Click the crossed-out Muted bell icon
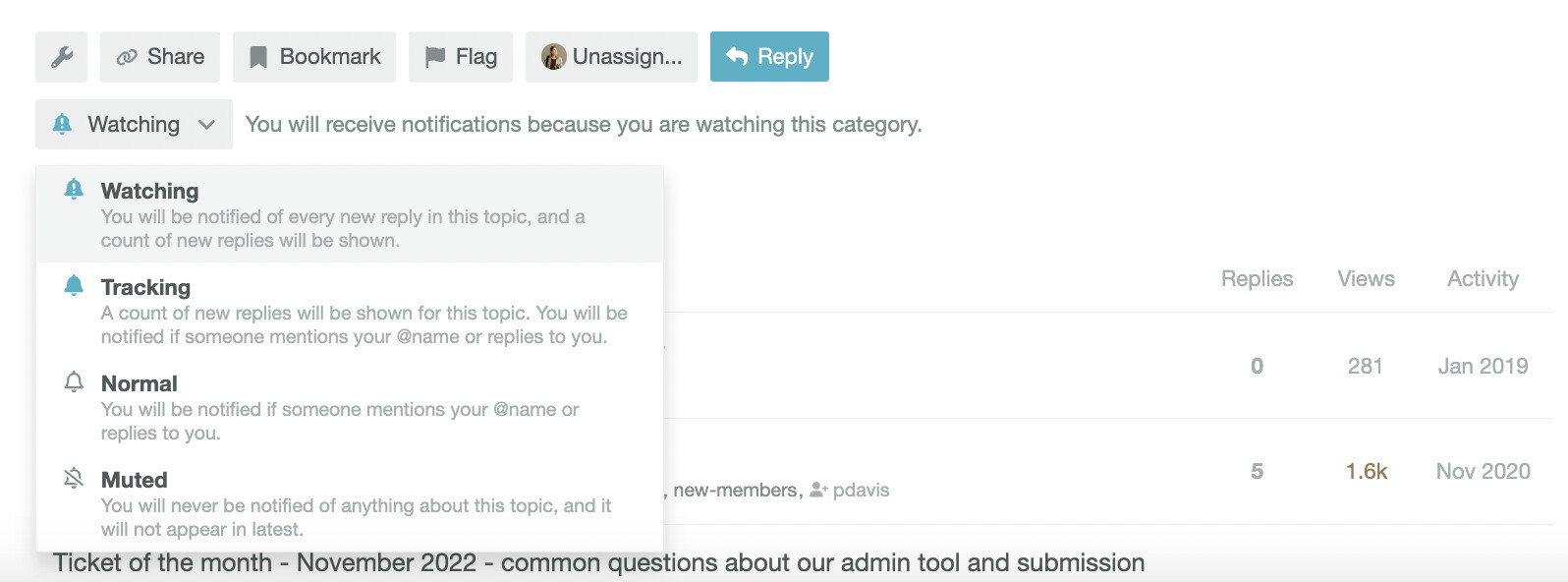Viewport: 1568px width, 582px height. (74, 479)
